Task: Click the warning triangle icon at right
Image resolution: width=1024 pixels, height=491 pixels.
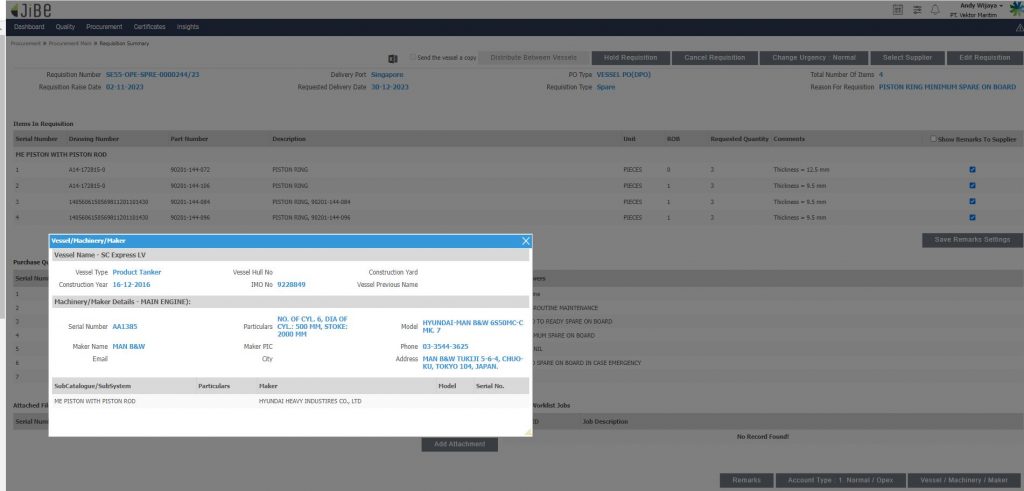Action: click(x=1017, y=26)
